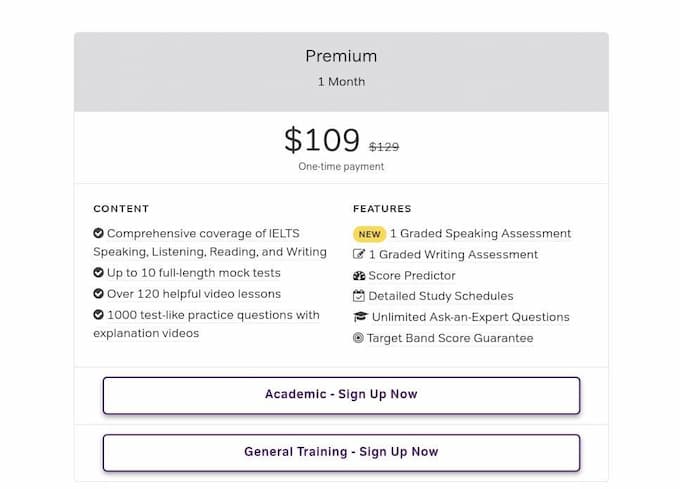Click the Premium plan heading

(341, 56)
